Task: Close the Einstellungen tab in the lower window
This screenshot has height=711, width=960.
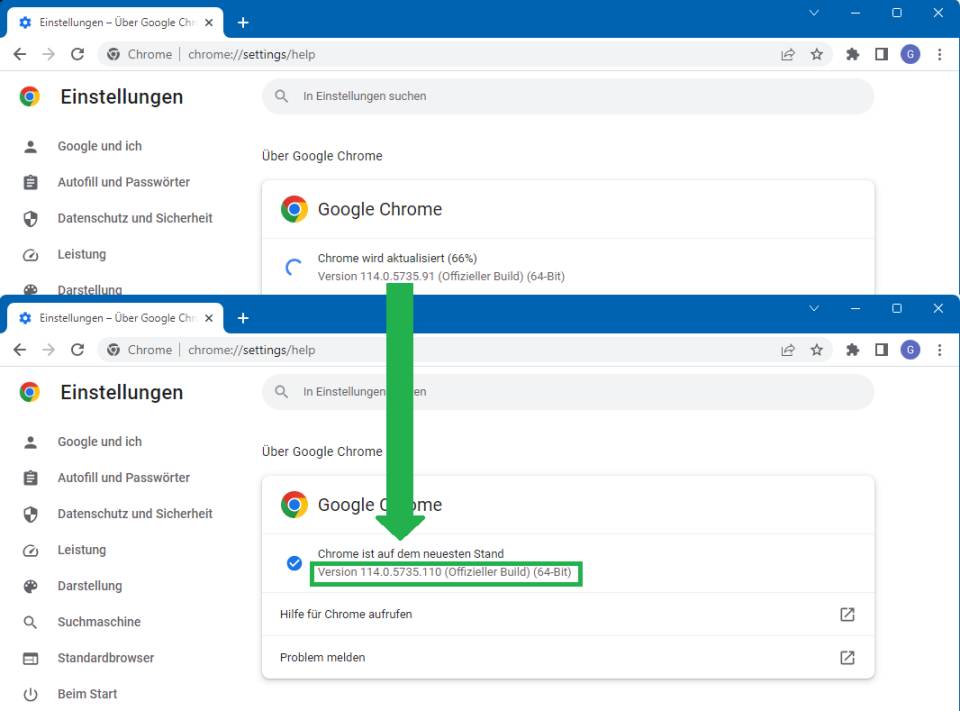Action: [x=209, y=318]
